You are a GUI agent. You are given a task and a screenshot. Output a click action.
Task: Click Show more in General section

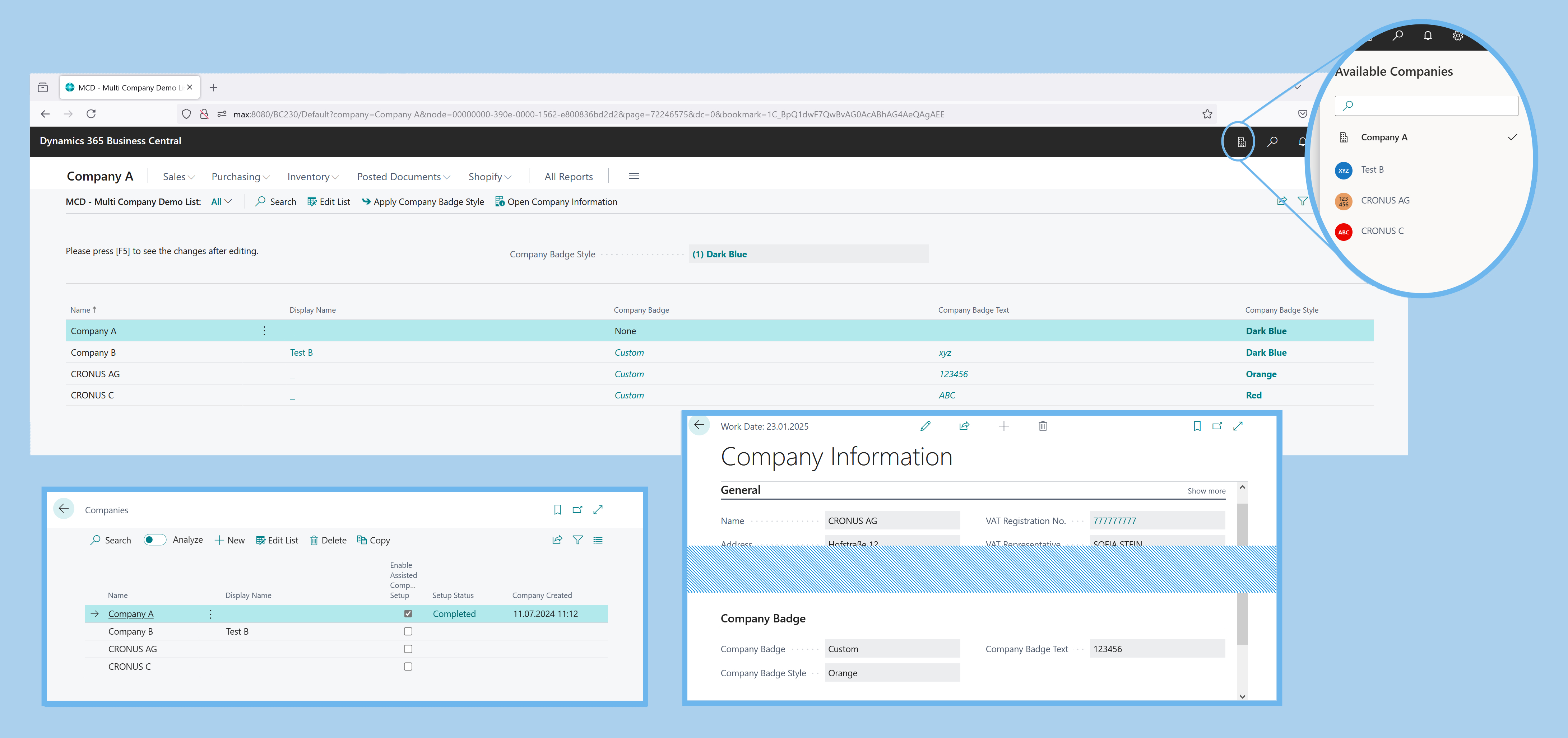click(x=1206, y=491)
